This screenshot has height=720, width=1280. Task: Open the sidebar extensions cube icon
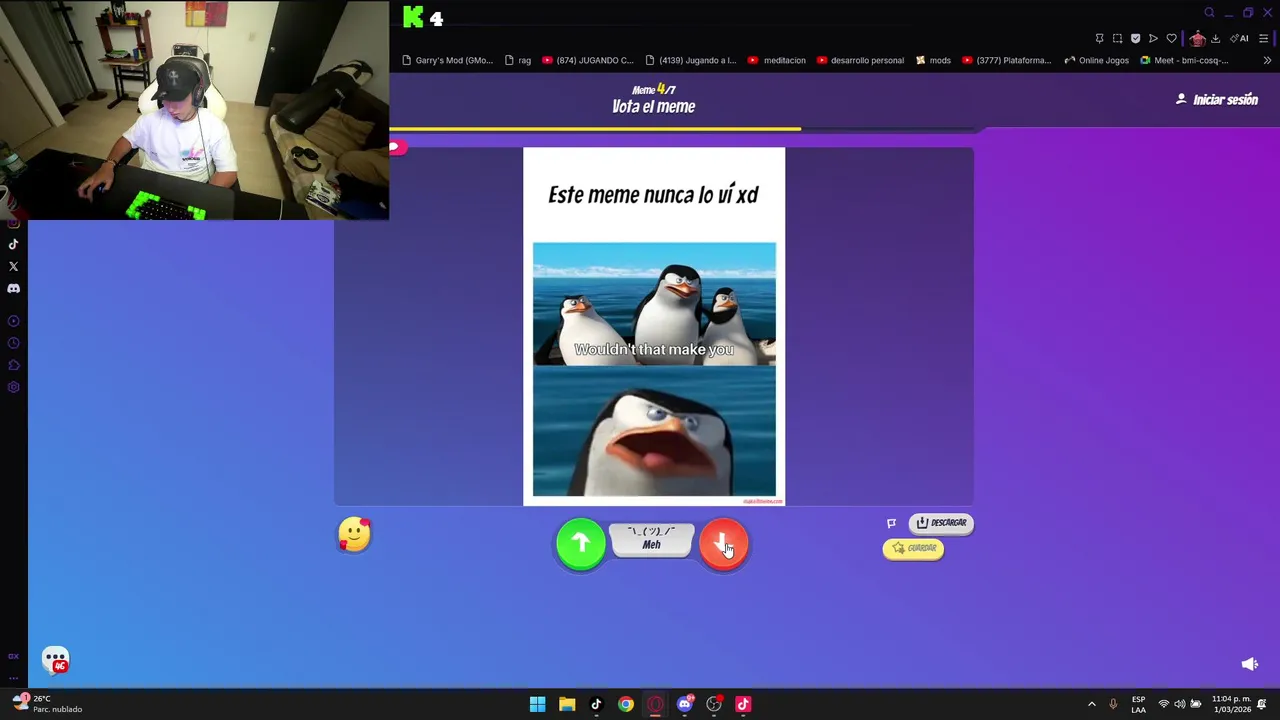[13, 365]
